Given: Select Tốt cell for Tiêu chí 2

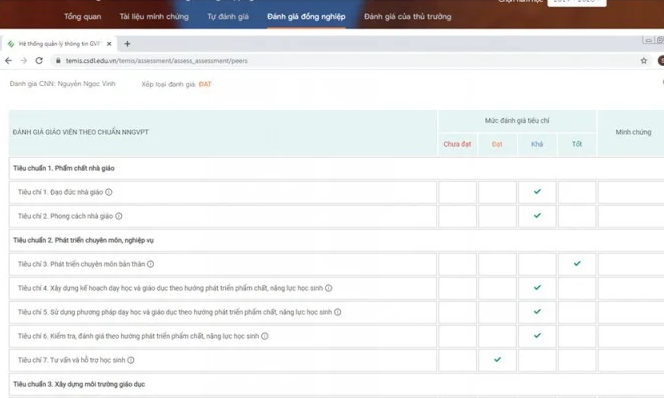Looking at the screenshot, I should (x=577, y=216).
